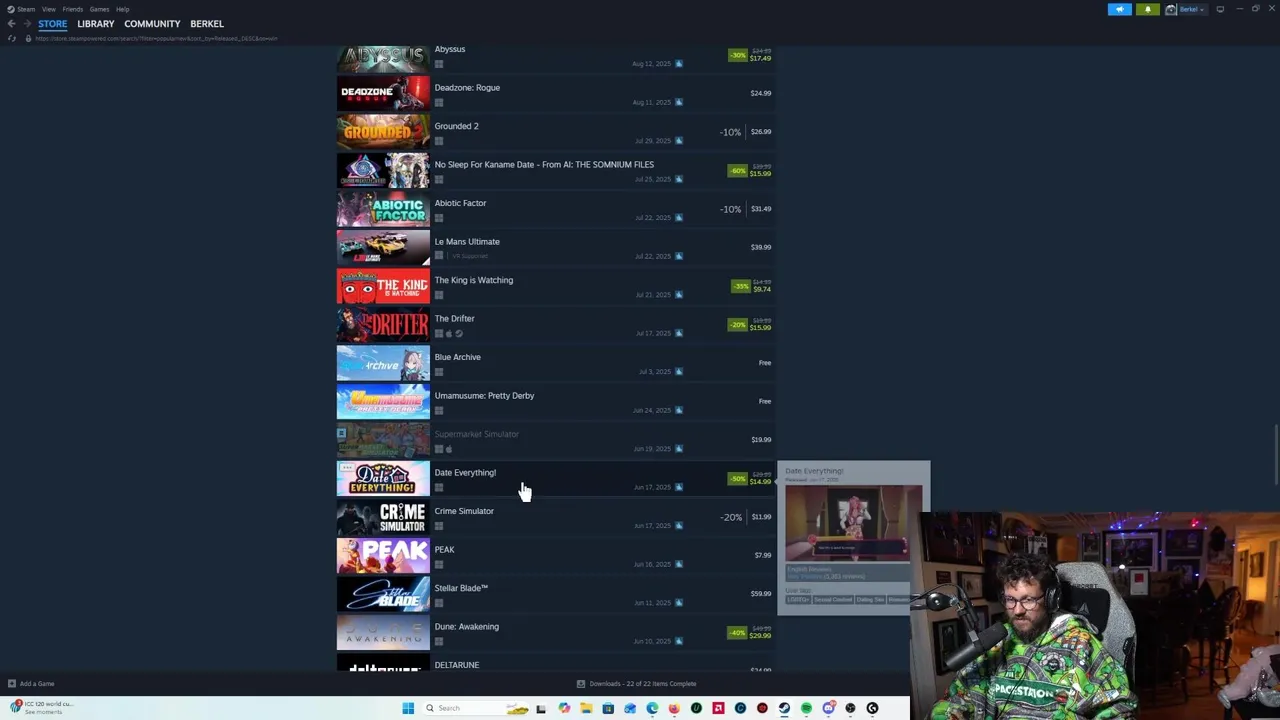Viewport: 1280px width, 720px height.
Task: Open the Date Everything! title
Action: pos(465,473)
